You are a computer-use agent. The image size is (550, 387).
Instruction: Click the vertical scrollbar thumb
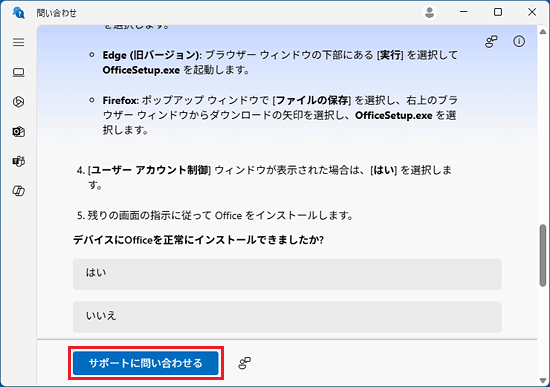543,255
